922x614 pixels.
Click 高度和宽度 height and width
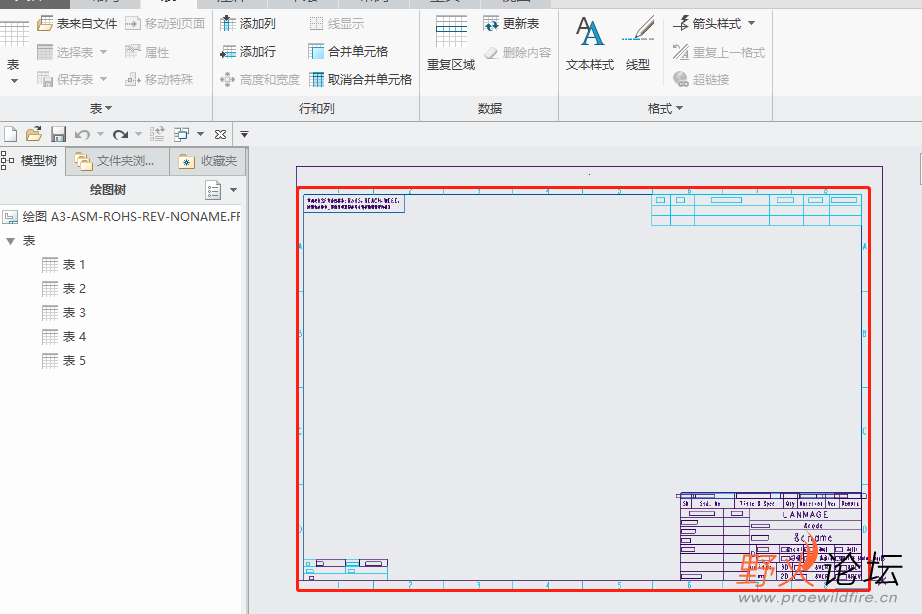coord(259,79)
